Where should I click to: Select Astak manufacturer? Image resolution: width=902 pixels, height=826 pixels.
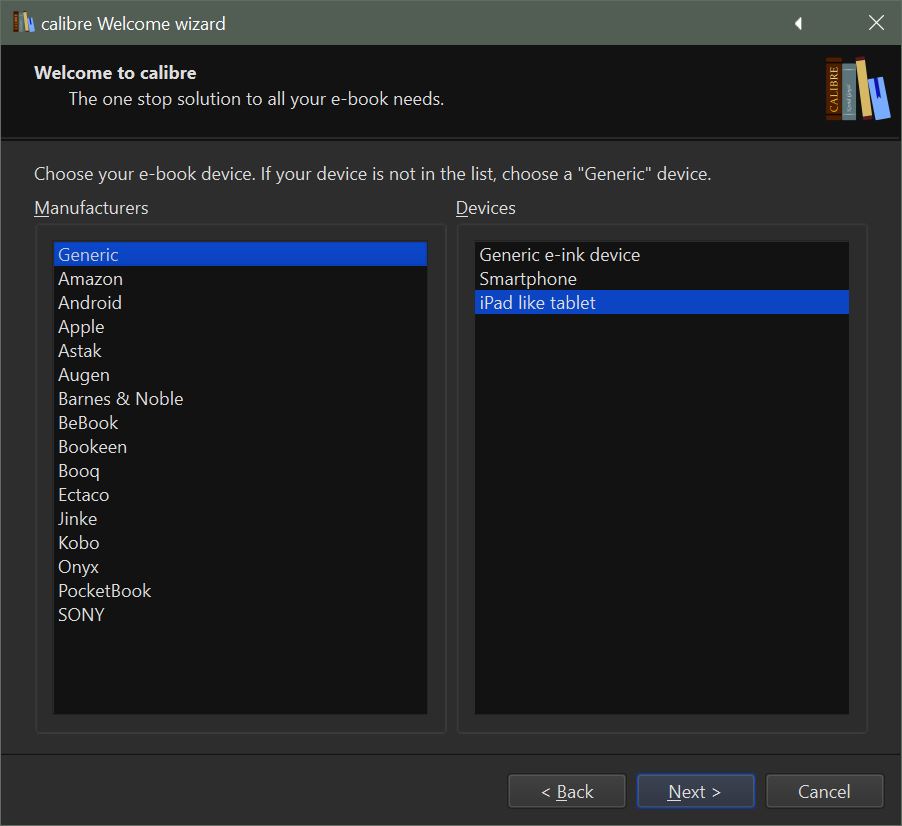click(240, 350)
